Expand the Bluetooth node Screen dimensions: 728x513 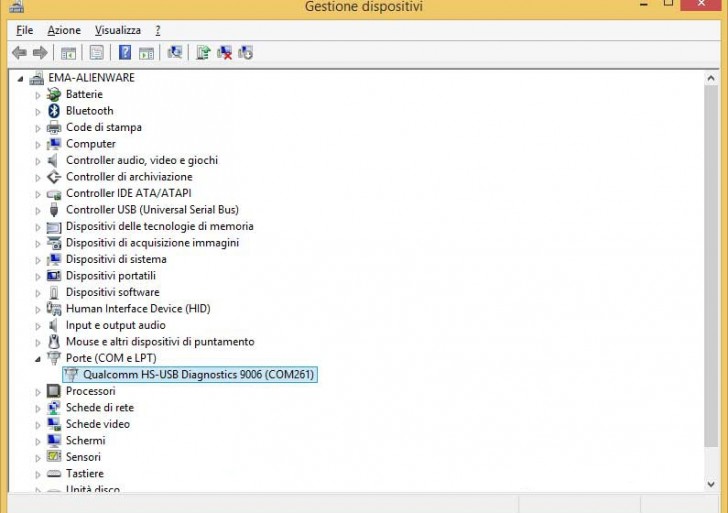38,111
